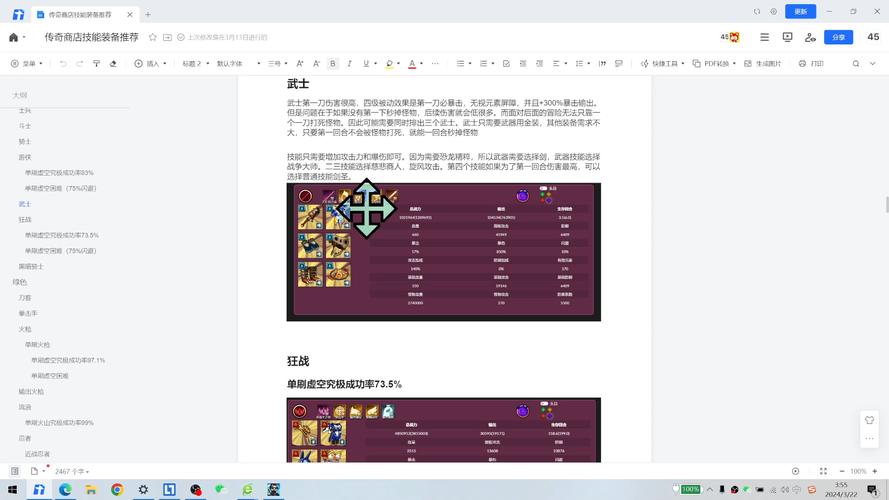Open the word count 2467 个字 dropdown

(71, 472)
